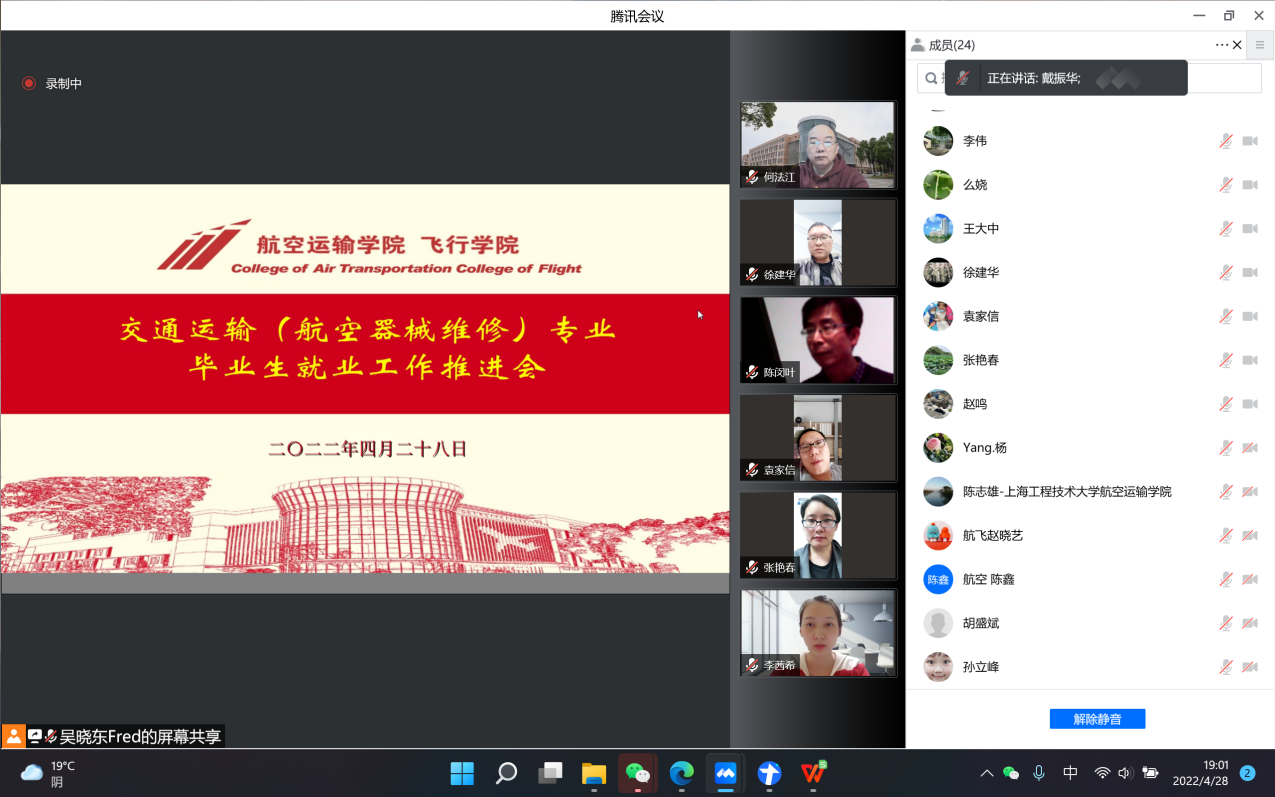Click 王大中's camera icon

pos(1249,229)
